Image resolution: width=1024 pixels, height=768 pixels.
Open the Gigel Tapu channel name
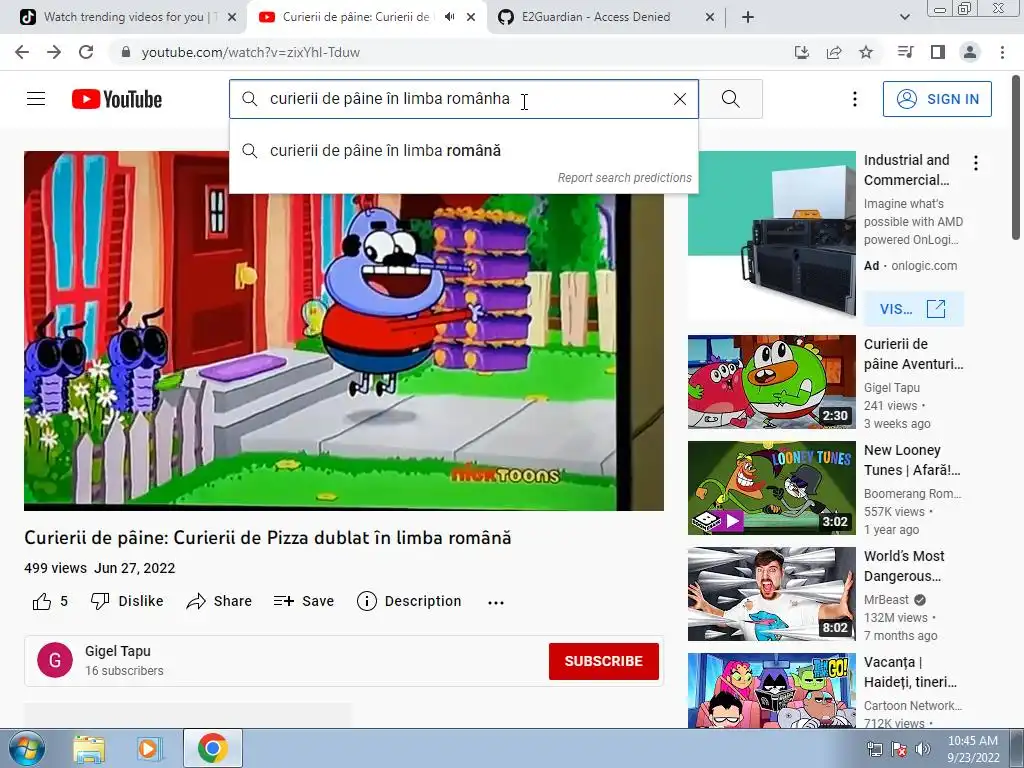click(118, 651)
